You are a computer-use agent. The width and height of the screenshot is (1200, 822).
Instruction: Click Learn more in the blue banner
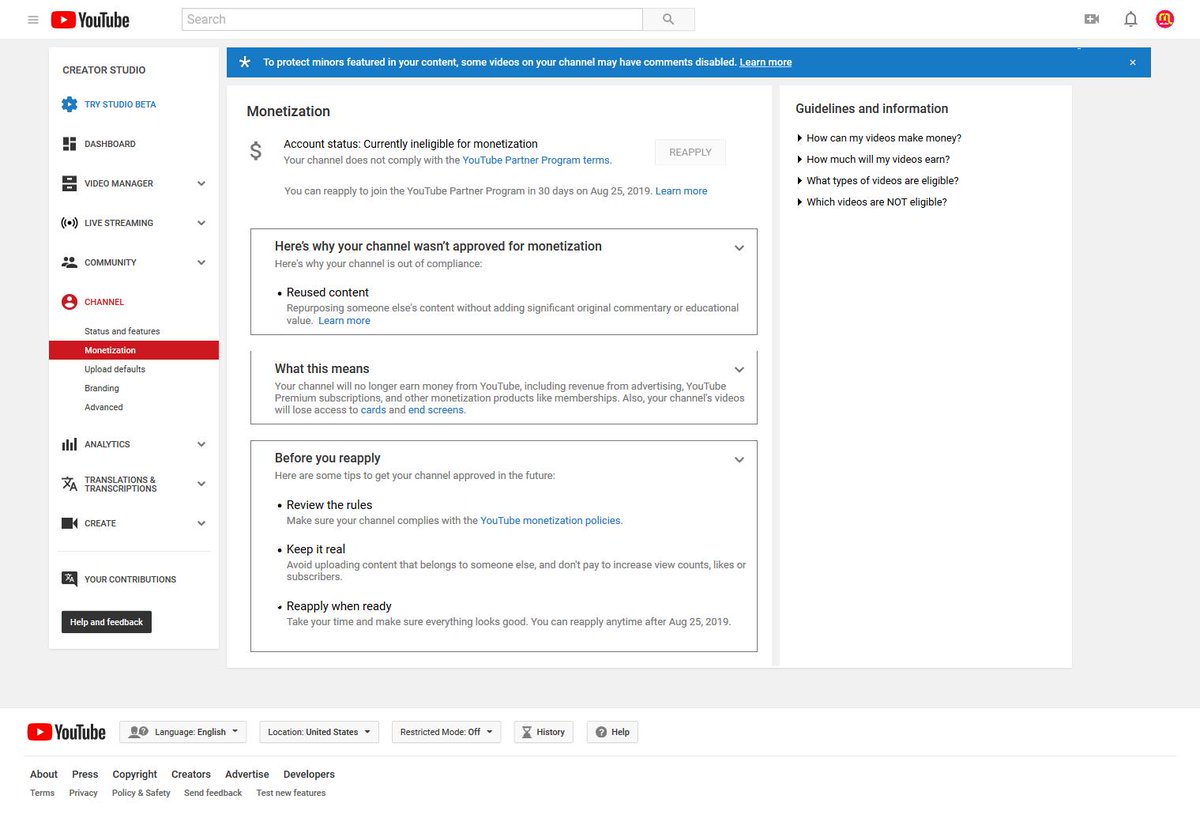(765, 62)
